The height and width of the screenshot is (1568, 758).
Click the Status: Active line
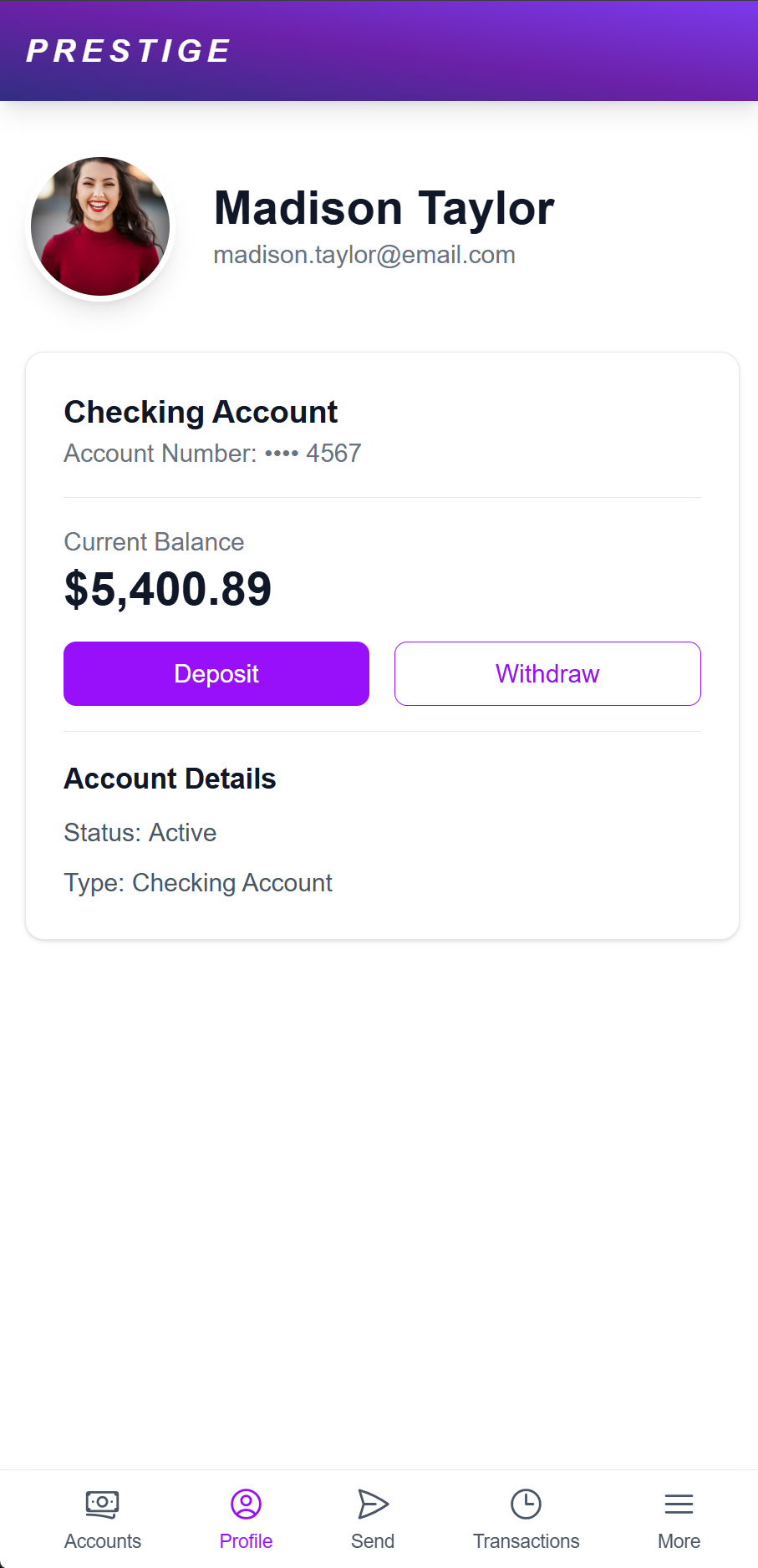coord(140,833)
